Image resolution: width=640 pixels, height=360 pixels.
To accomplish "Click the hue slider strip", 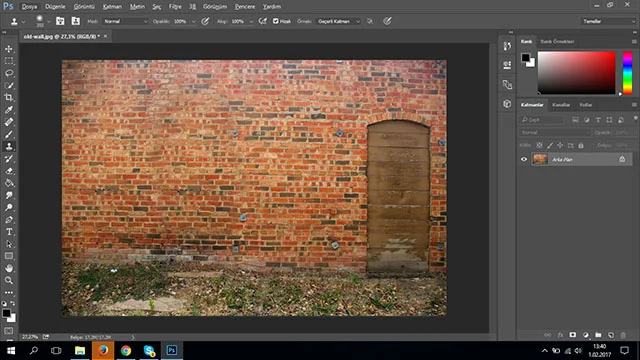I will [627, 73].
